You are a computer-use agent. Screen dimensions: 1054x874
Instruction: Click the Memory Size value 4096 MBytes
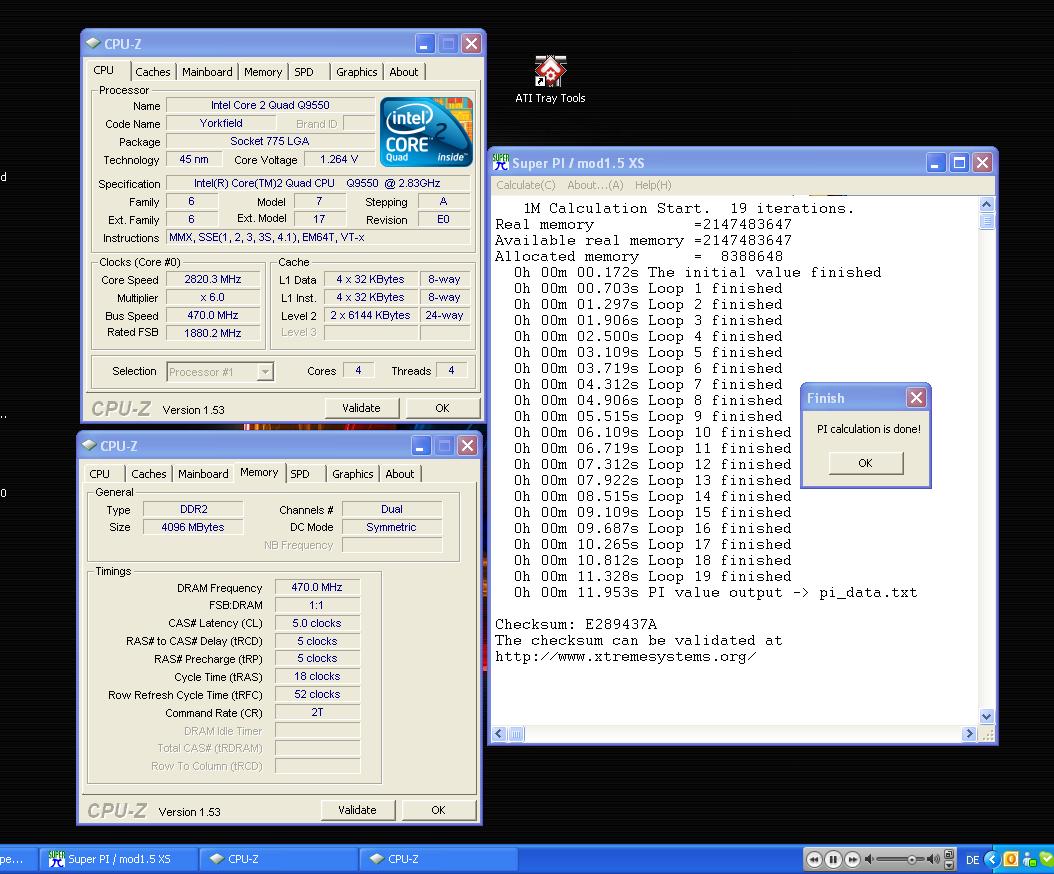pos(193,527)
